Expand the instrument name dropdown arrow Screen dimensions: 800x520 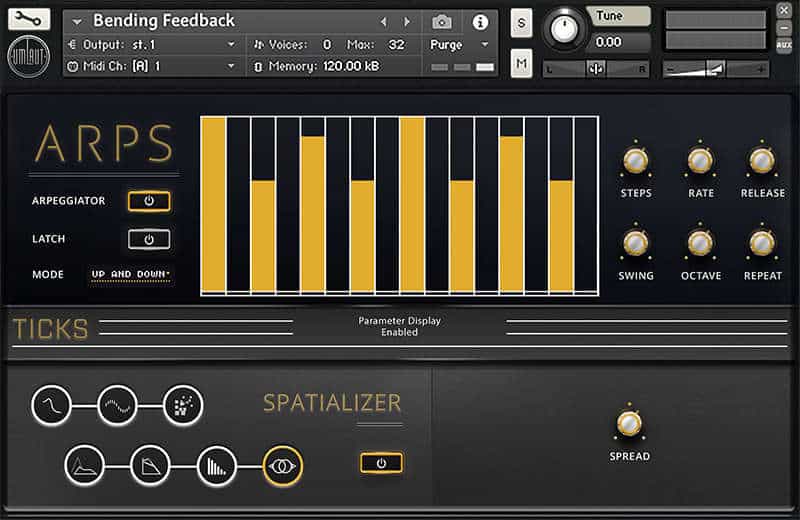point(77,22)
